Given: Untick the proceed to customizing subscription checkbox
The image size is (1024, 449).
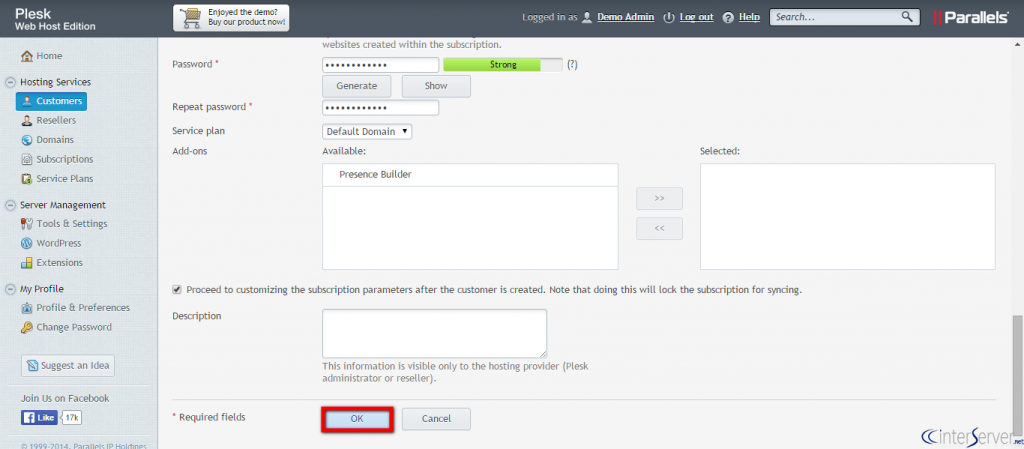Looking at the screenshot, I should [177, 289].
